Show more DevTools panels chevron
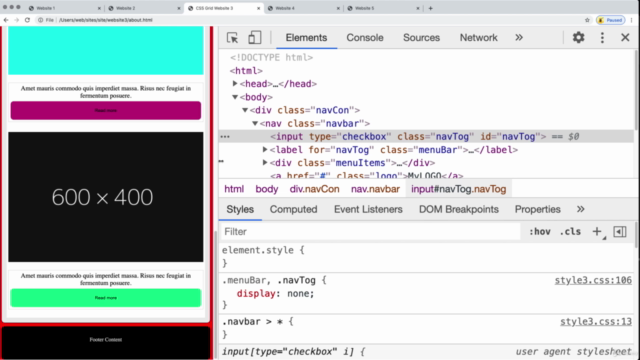Screen dimensions: 640x360 (519, 38)
